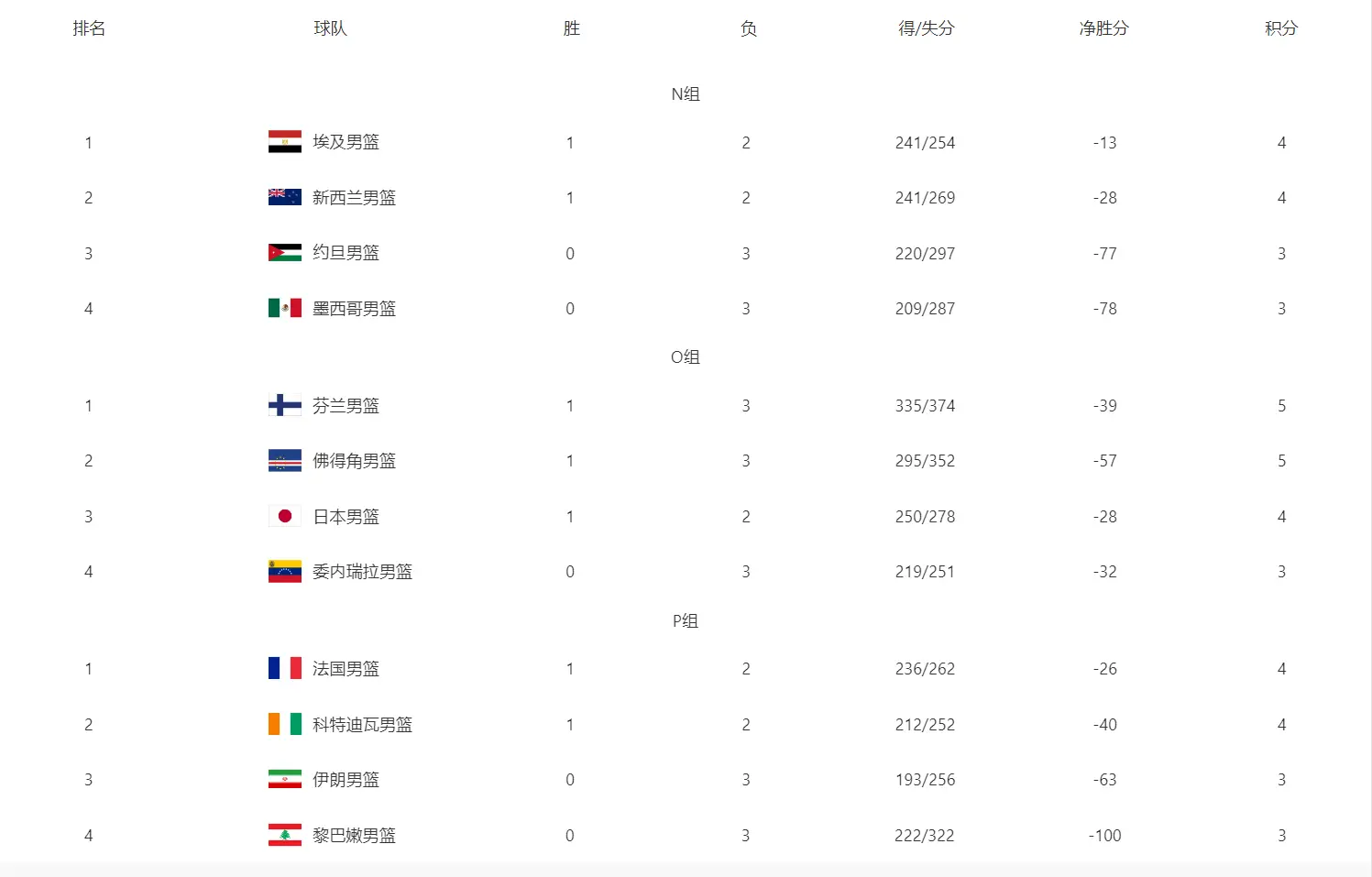Image resolution: width=1372 pixels, height=877 pixels.
Task: Click the France flag icon
Action: 284,668
